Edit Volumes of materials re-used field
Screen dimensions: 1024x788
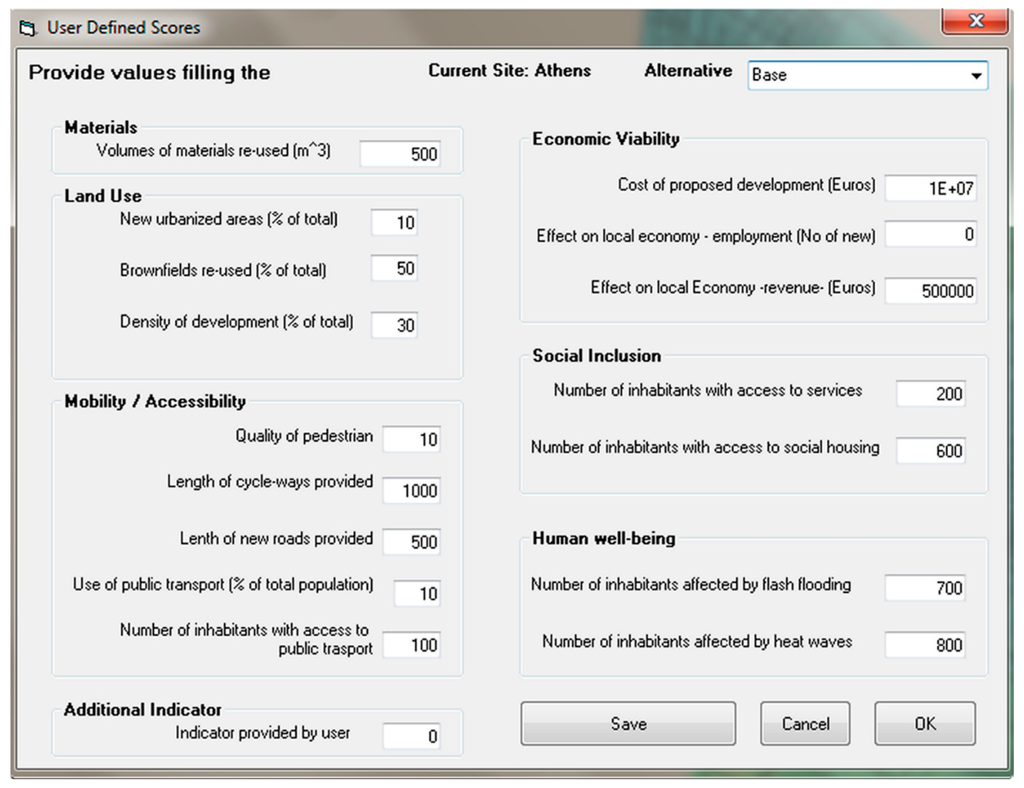point(400,154)
